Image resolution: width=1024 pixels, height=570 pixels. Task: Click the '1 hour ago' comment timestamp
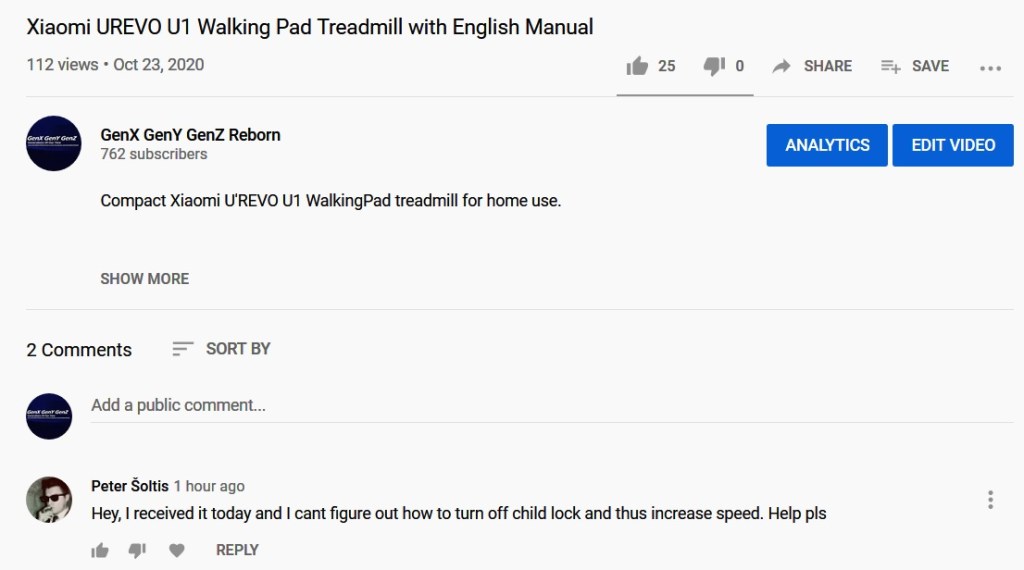pyautogui.click(x=209, y=486)
